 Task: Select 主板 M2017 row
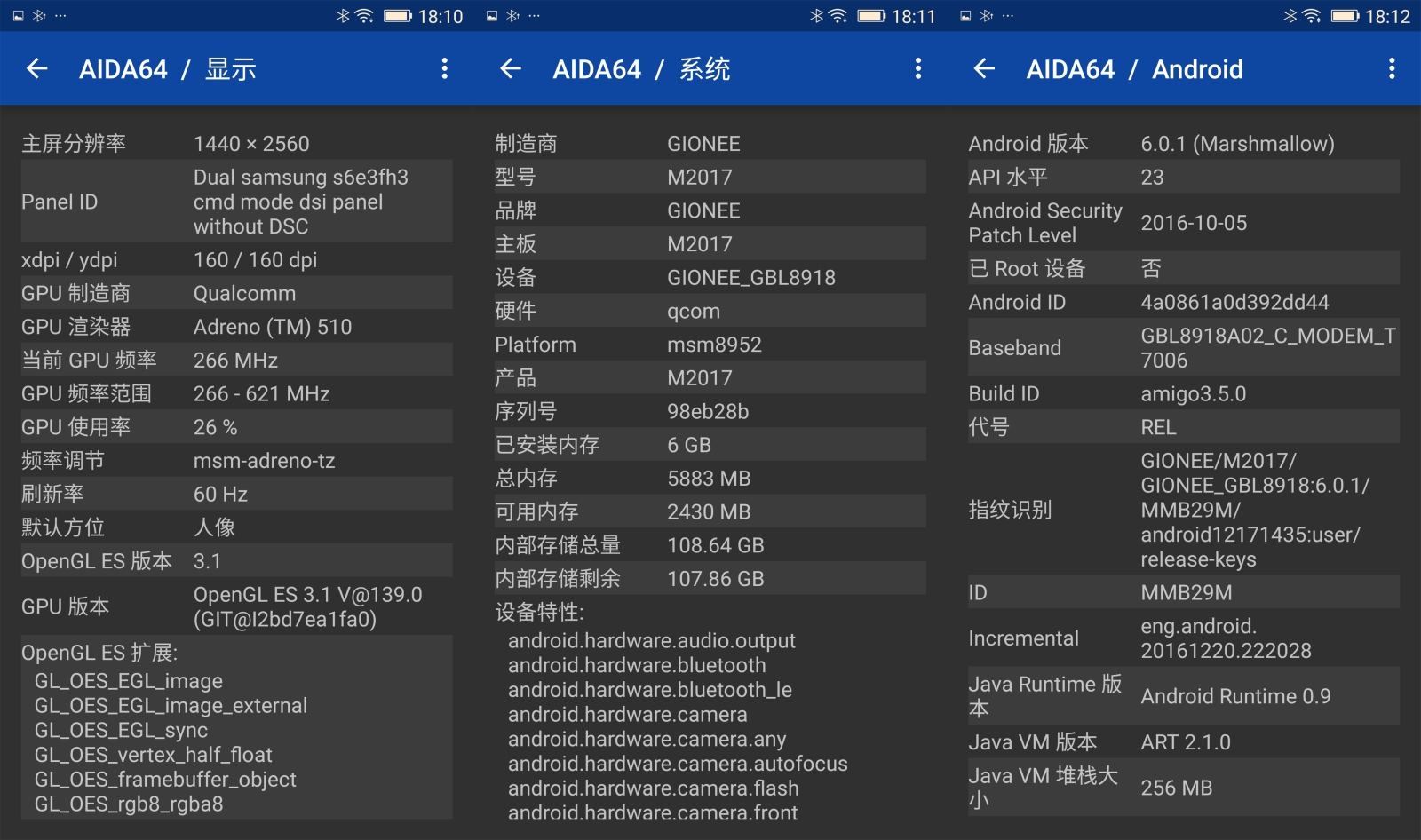pos(710,243)
